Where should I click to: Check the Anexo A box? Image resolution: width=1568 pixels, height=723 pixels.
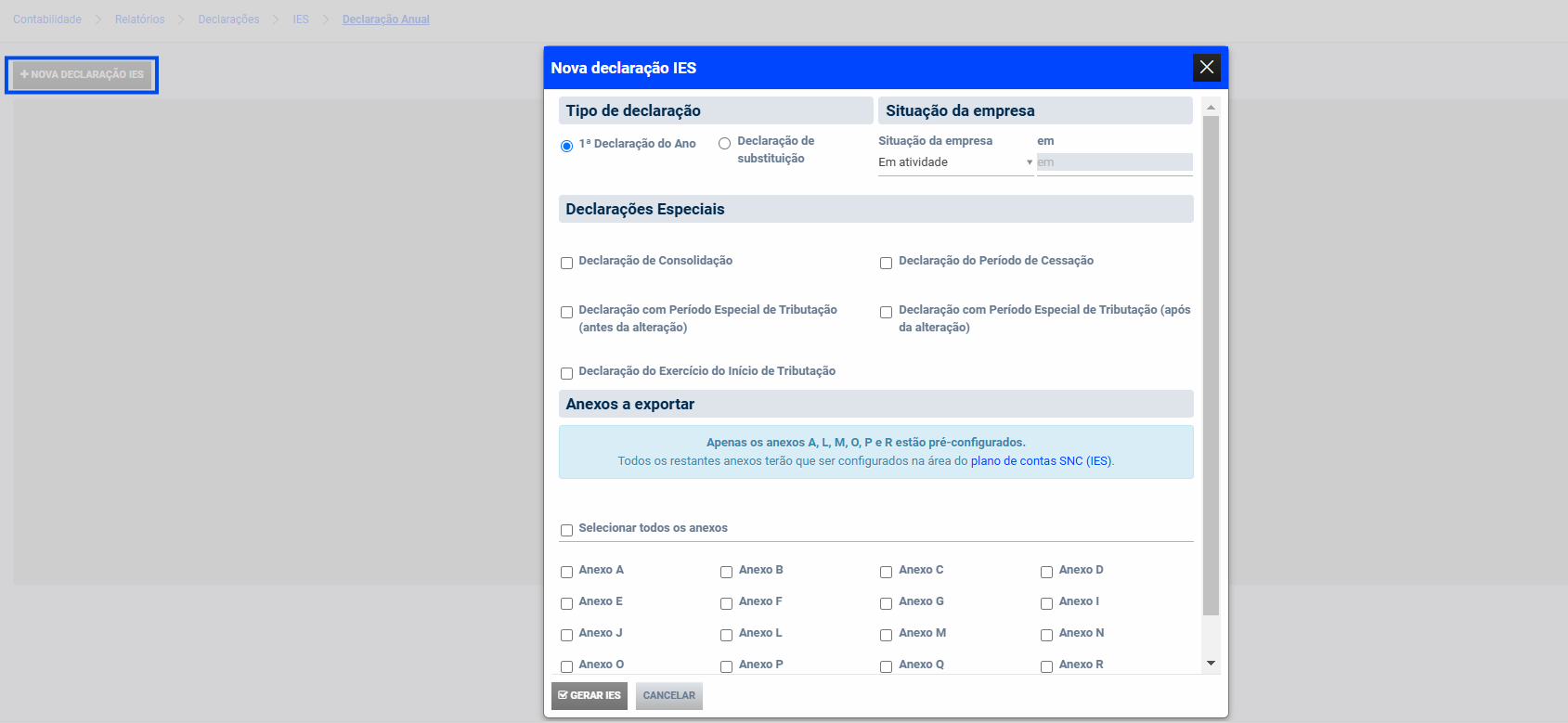click(566, 573)
